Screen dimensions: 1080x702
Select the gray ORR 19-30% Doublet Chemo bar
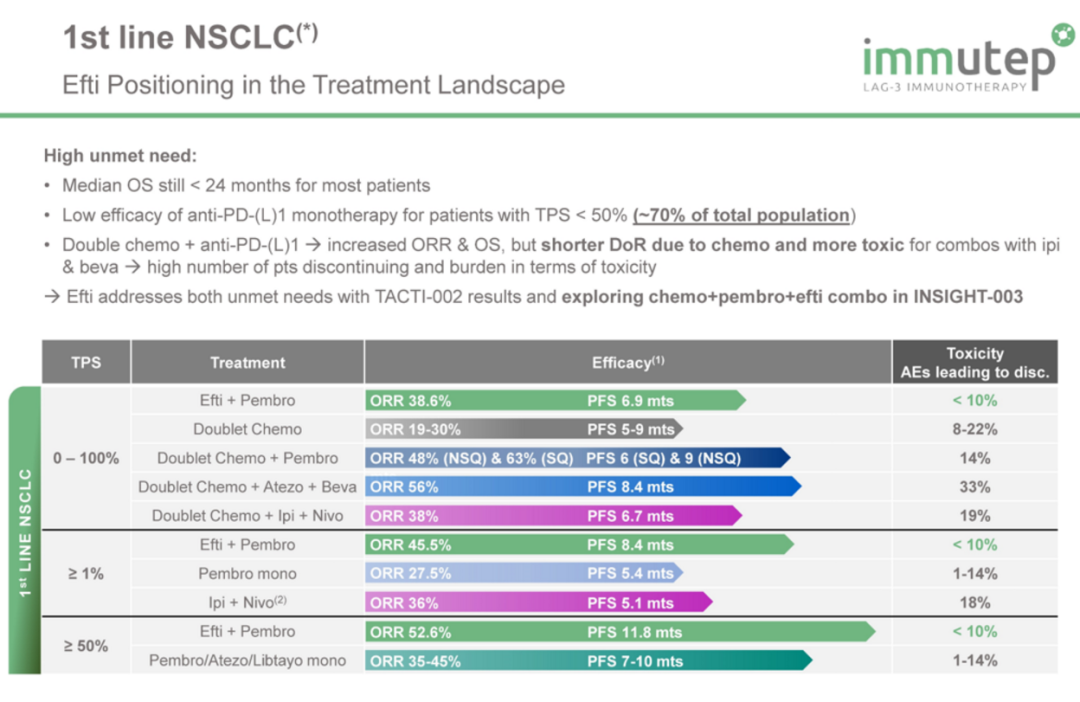click(523, 430)
